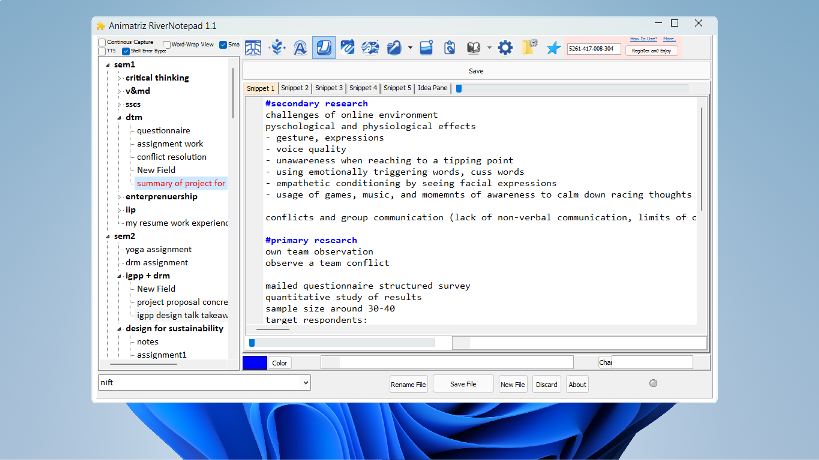The image size is (819, 460).
Task: Click the Register and Enjoy button
Action: point(651,51)
